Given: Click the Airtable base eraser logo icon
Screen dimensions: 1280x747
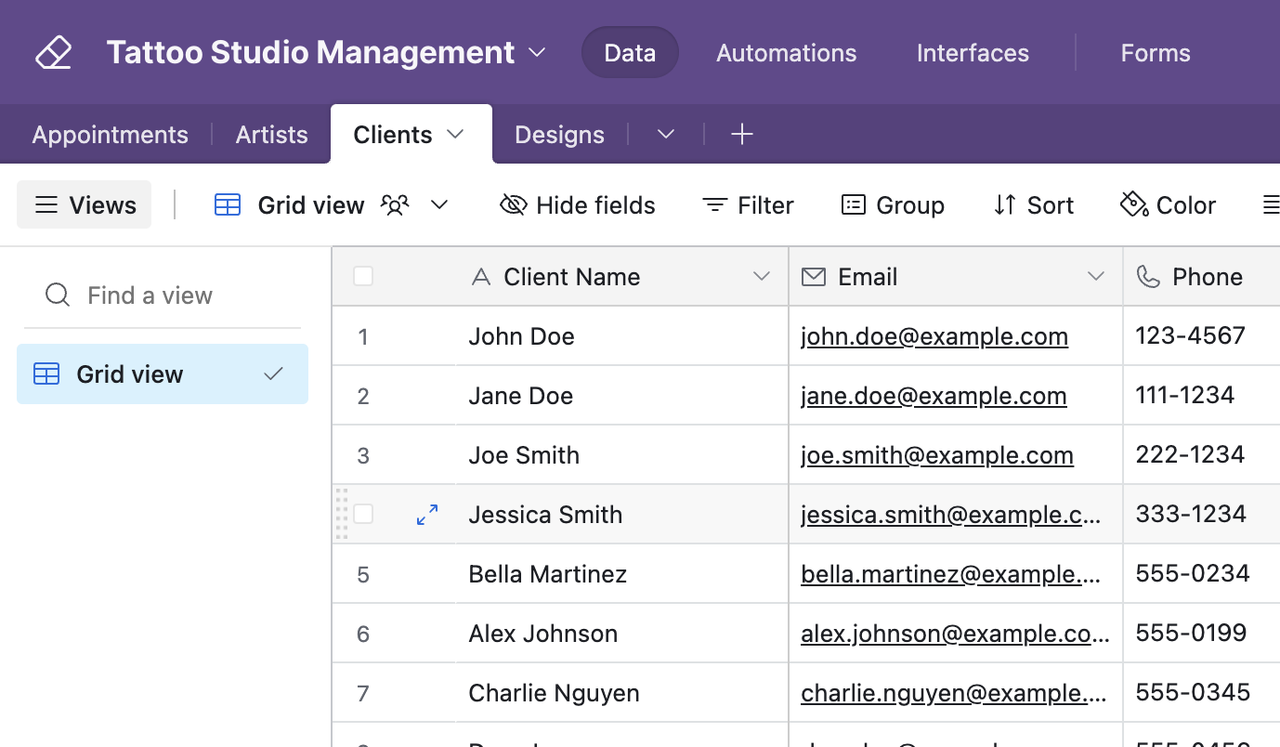Looking at the screenshot, I should point(53,52).
